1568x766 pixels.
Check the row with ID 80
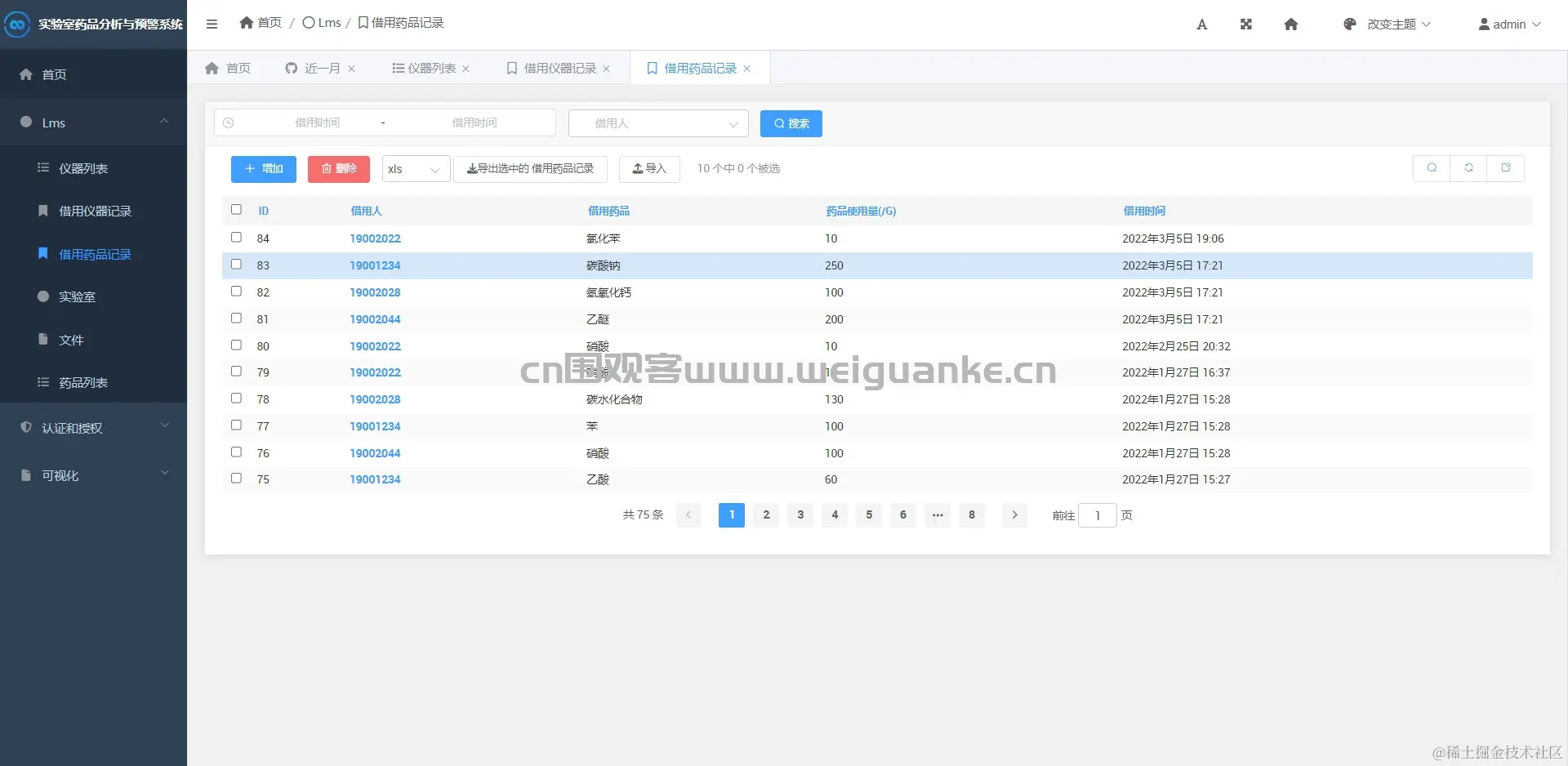click(236, 345)
